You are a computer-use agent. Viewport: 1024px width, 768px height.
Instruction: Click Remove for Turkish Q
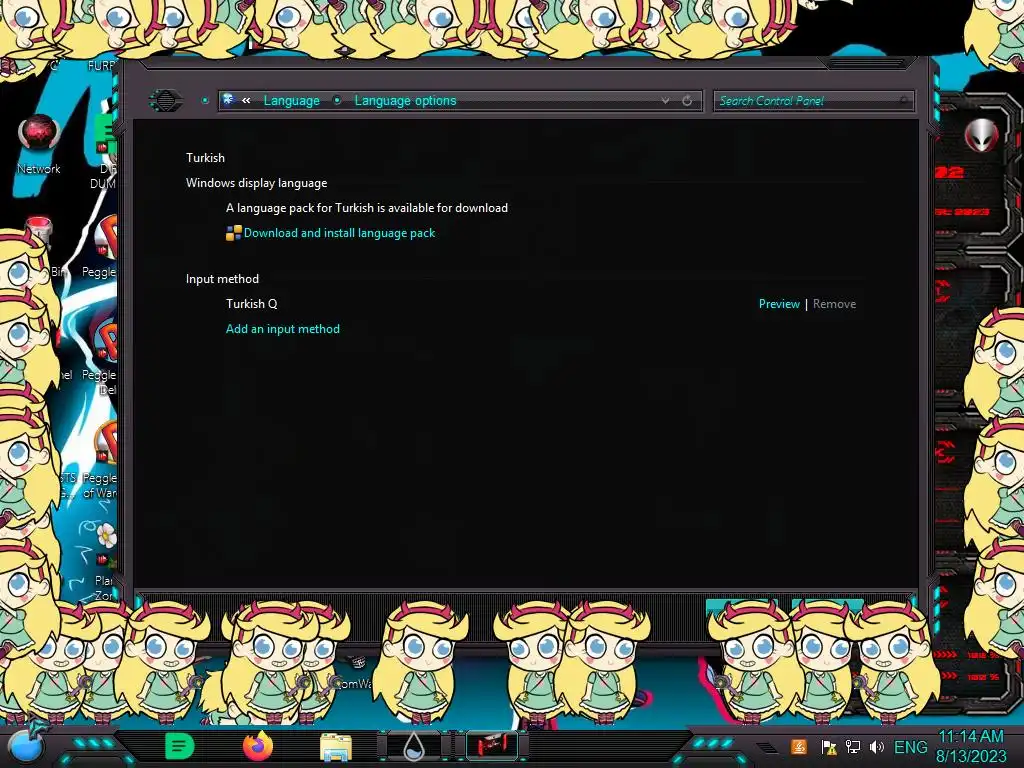click(834, 304)
